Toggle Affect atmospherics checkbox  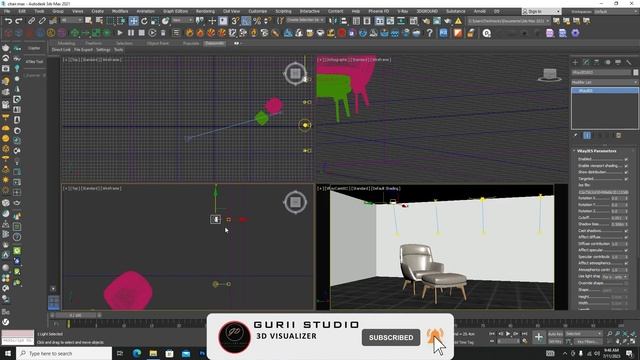(x=626, y=263)
